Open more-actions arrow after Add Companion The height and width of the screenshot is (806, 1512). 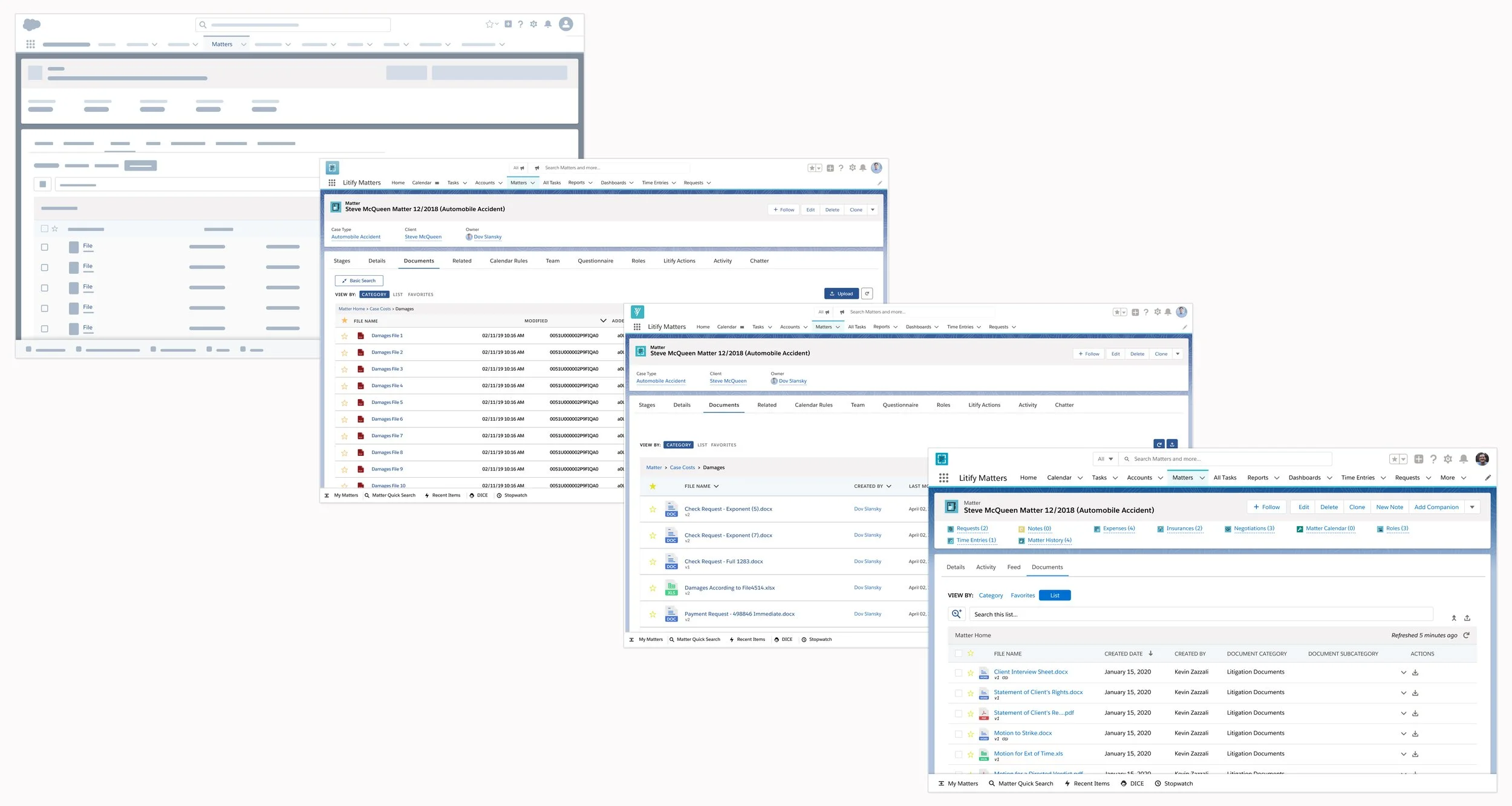pyautogui.click(x=1472, y=507)
